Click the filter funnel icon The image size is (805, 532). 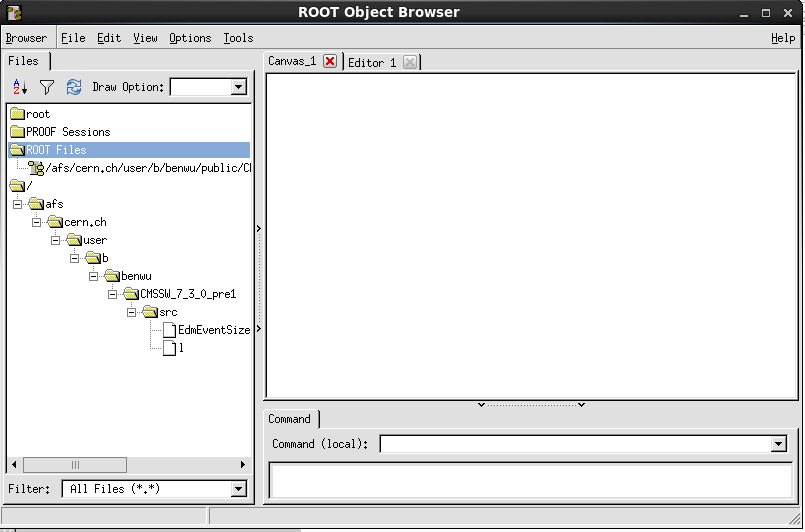(47, 87)
